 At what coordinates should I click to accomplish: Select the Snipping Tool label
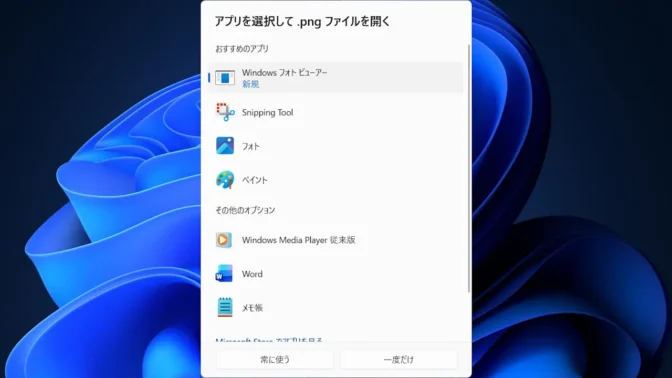pos(267,112)
